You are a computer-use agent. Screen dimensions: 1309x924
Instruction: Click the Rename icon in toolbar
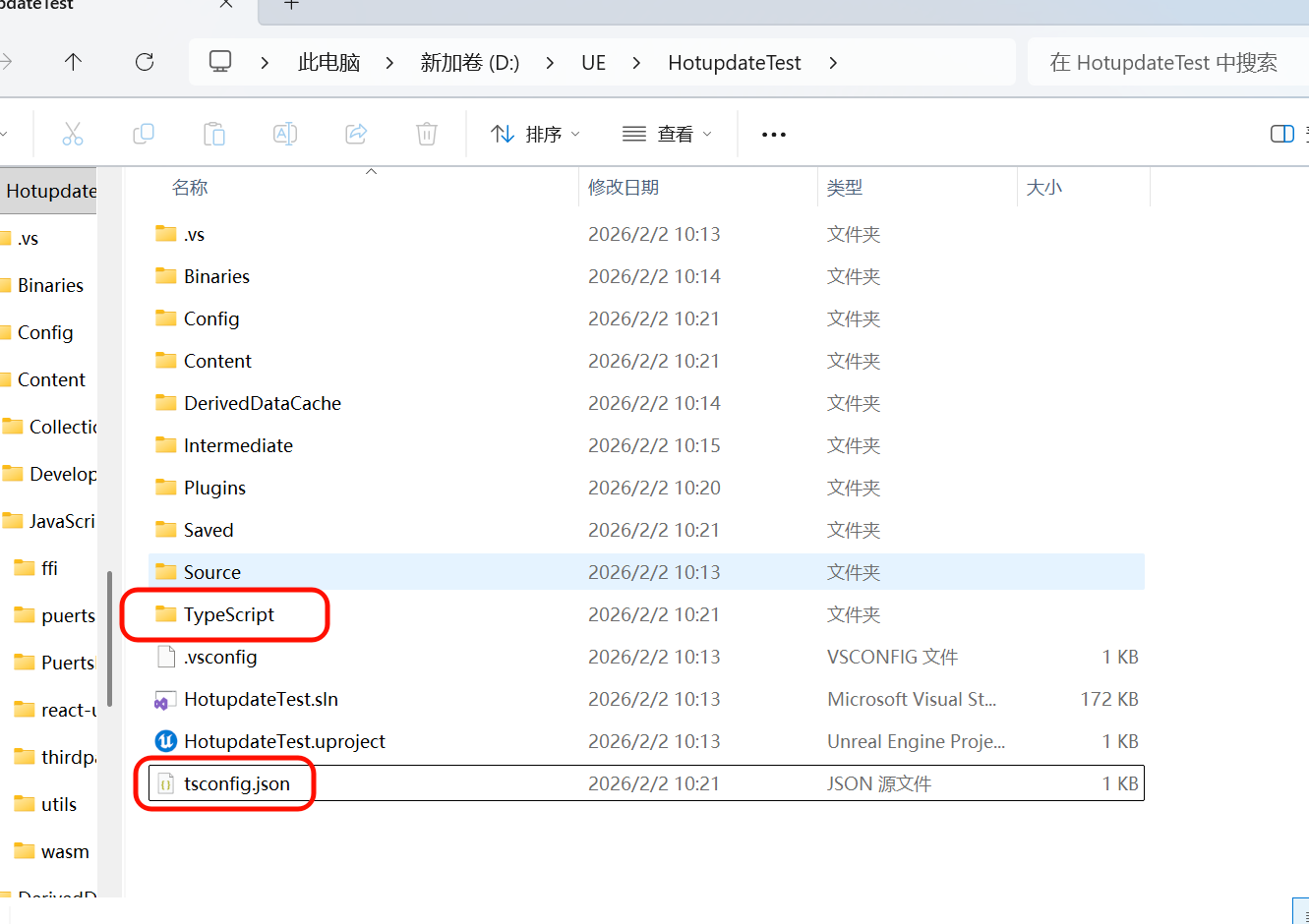(285, 134)
